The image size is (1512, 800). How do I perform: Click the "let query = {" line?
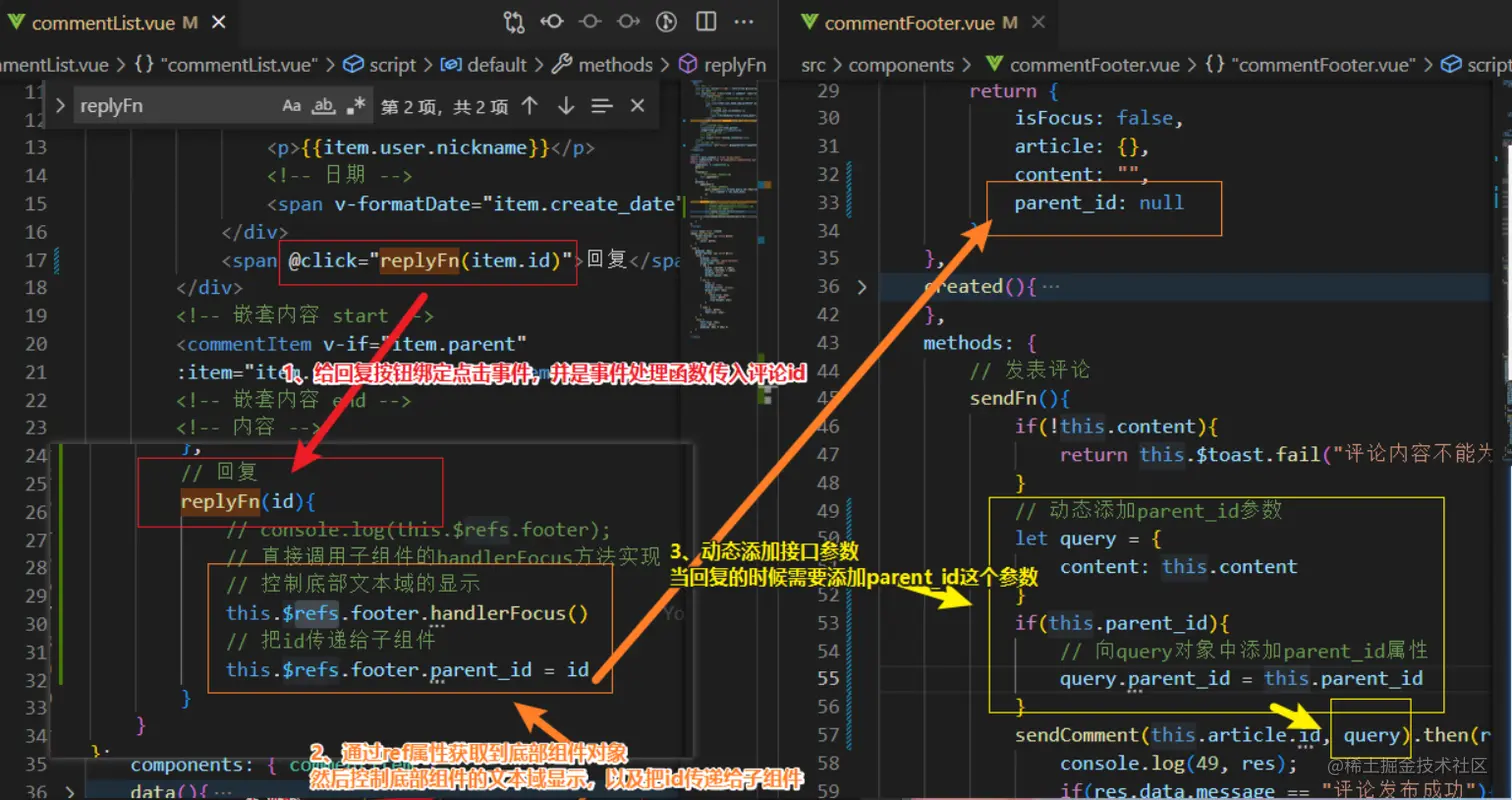(x=1088, y=538)
